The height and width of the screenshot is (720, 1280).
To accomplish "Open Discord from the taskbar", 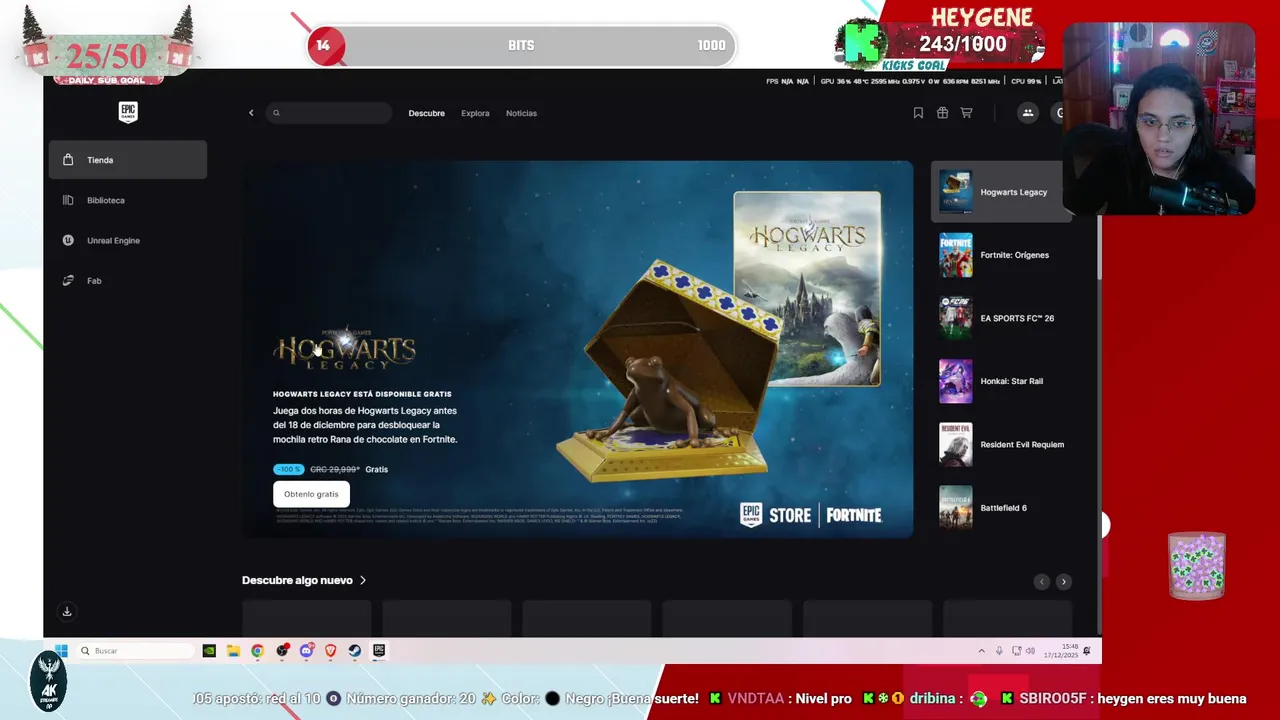I will click(x=306, y=651).
